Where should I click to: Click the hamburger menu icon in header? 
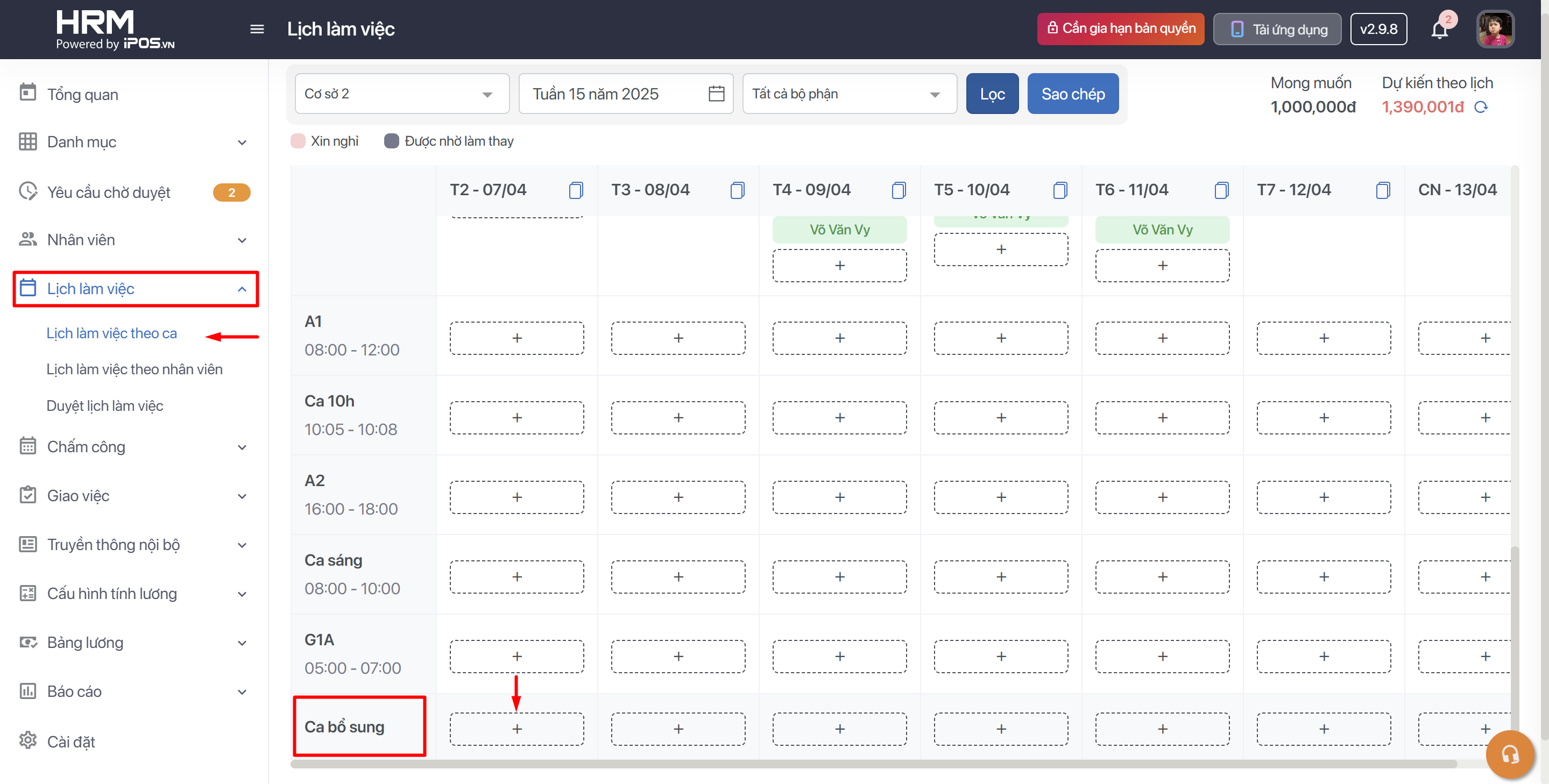coord(257,29)
